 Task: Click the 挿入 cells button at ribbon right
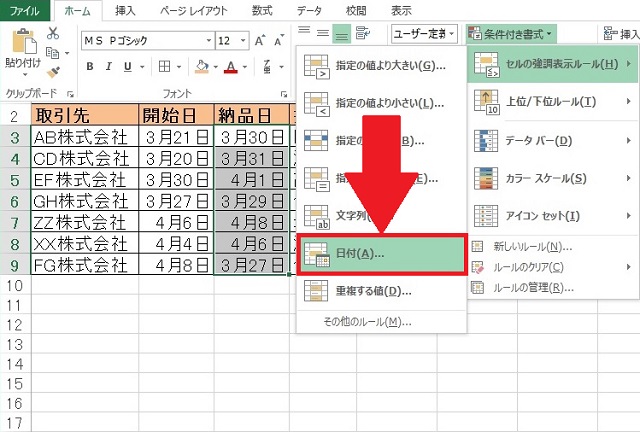tap(621, 33)
